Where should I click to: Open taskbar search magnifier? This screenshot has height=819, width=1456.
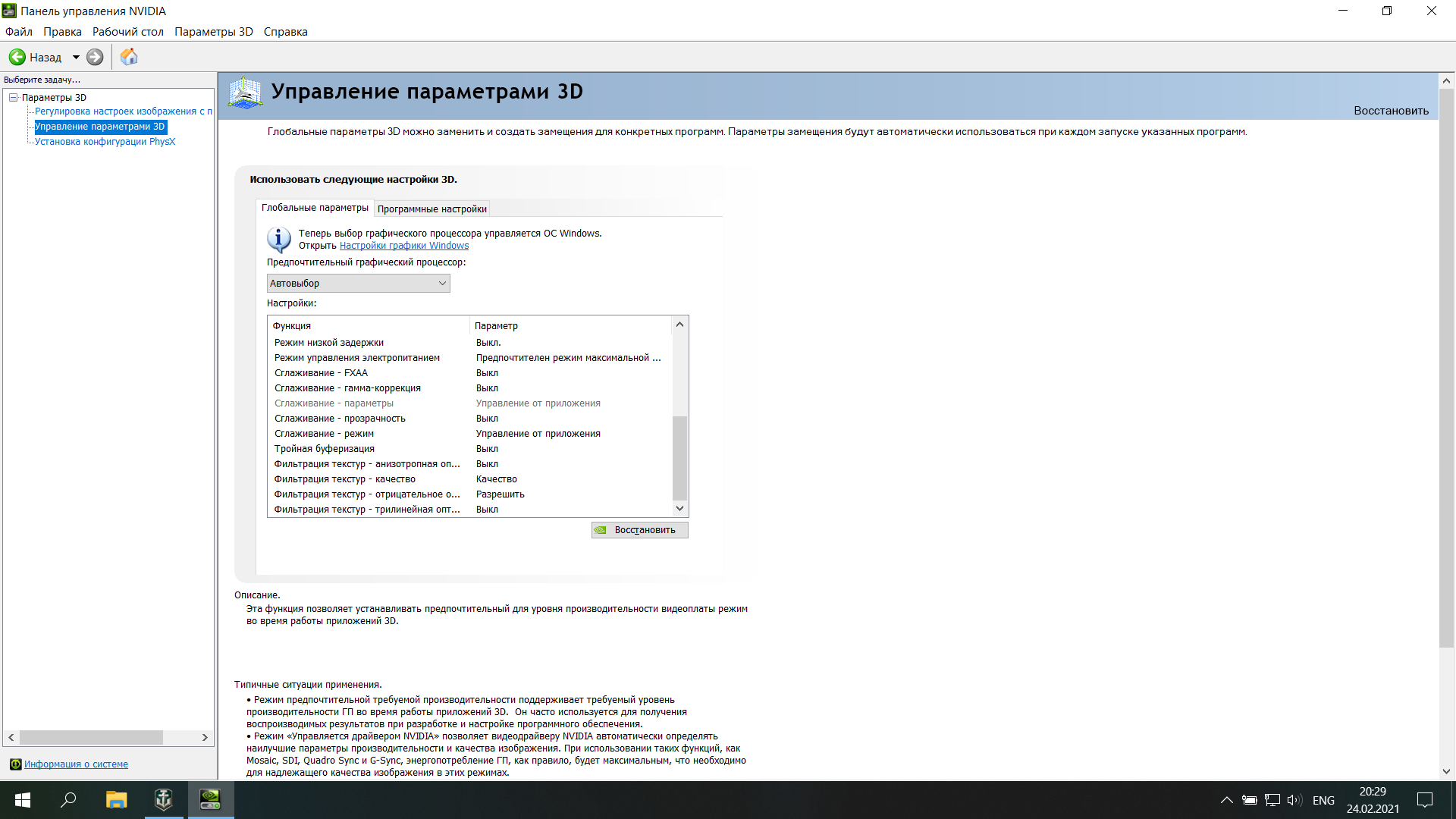[x=68, y=800]
